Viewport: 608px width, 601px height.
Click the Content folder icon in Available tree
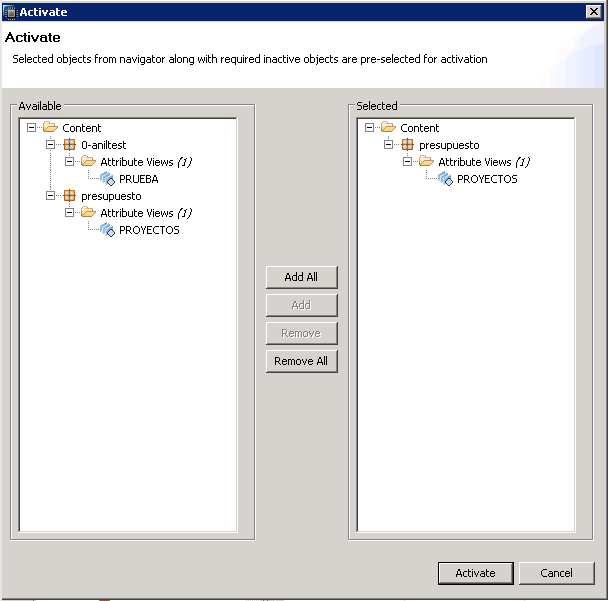coord(50,128)
